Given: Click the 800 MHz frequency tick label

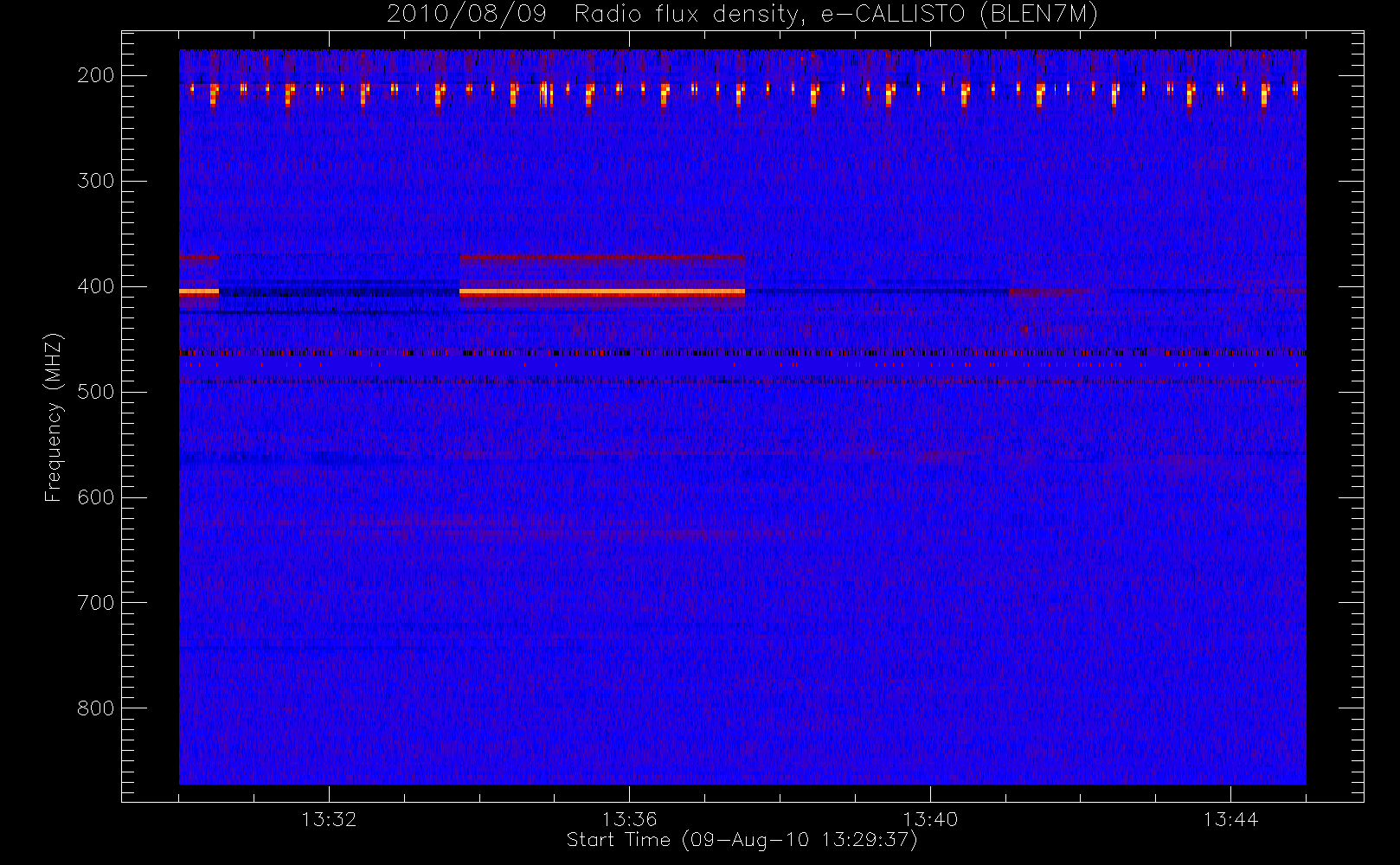Looking at the screenshot, I should [x=96, y=708].
